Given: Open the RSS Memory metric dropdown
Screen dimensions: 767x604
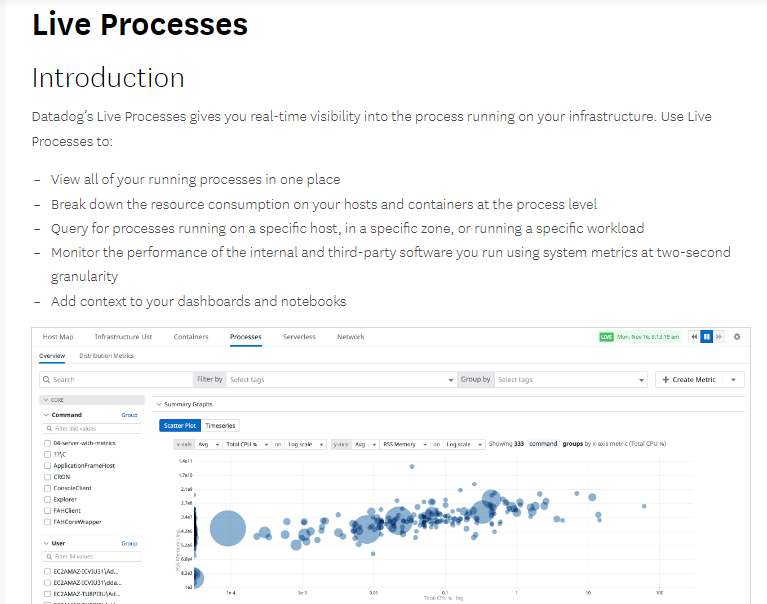Looking at the screenshot, I should tap(405, 444).
